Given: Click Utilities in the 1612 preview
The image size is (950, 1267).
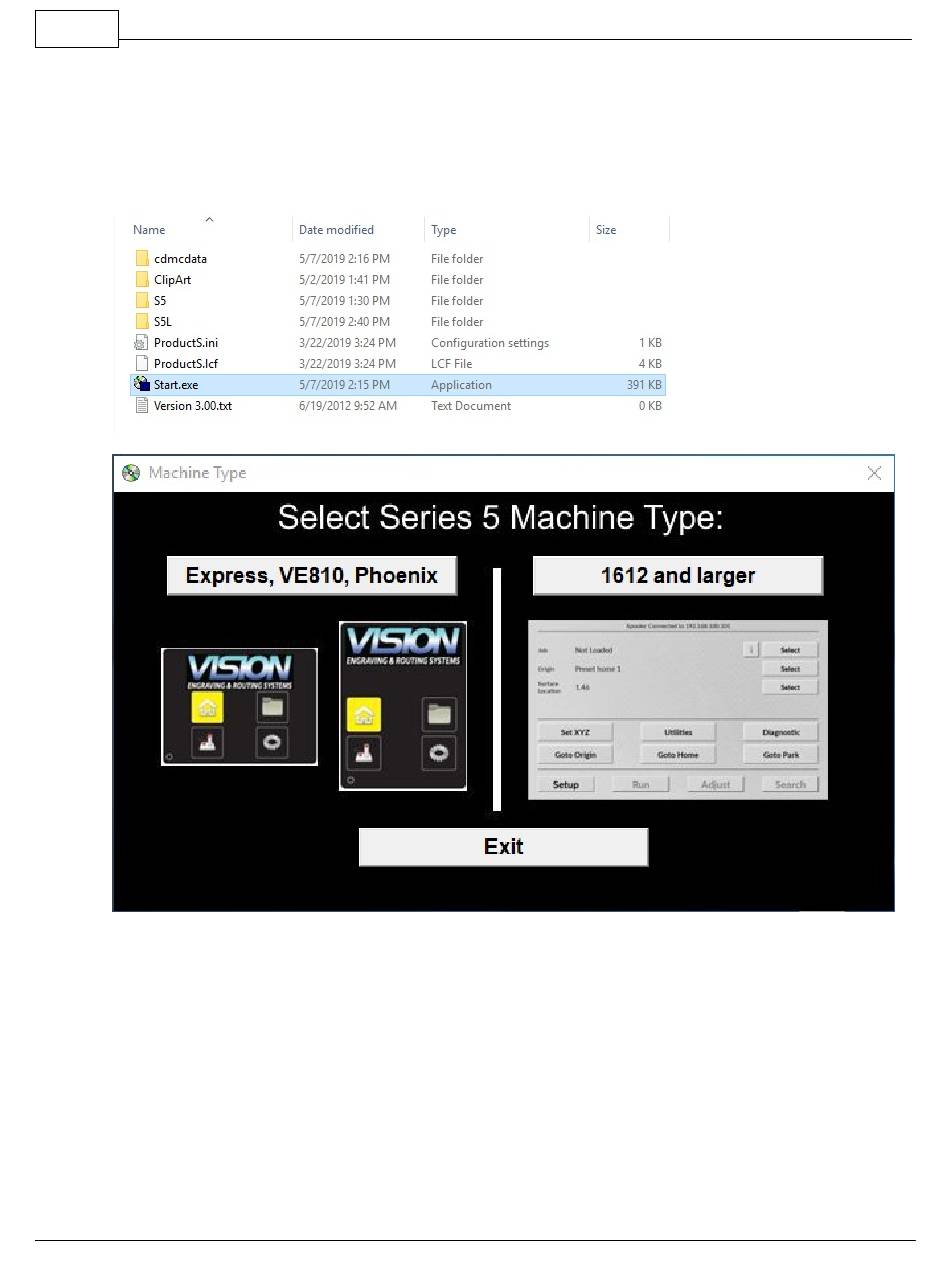Looking at the screenshot, I should coord(678,733).
